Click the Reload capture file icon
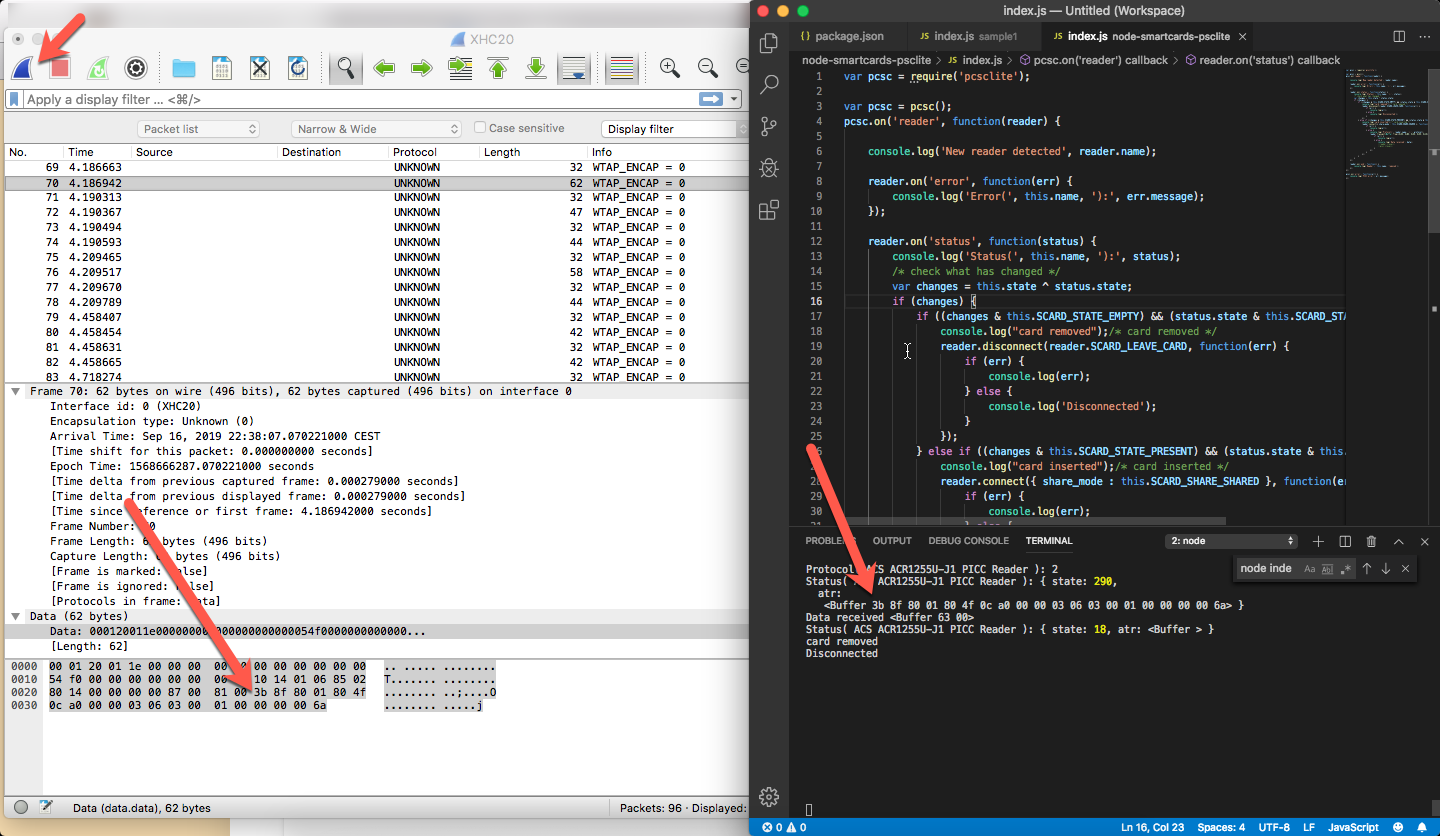The width and height of the screenshot is (1440, 836). point(298,68)
